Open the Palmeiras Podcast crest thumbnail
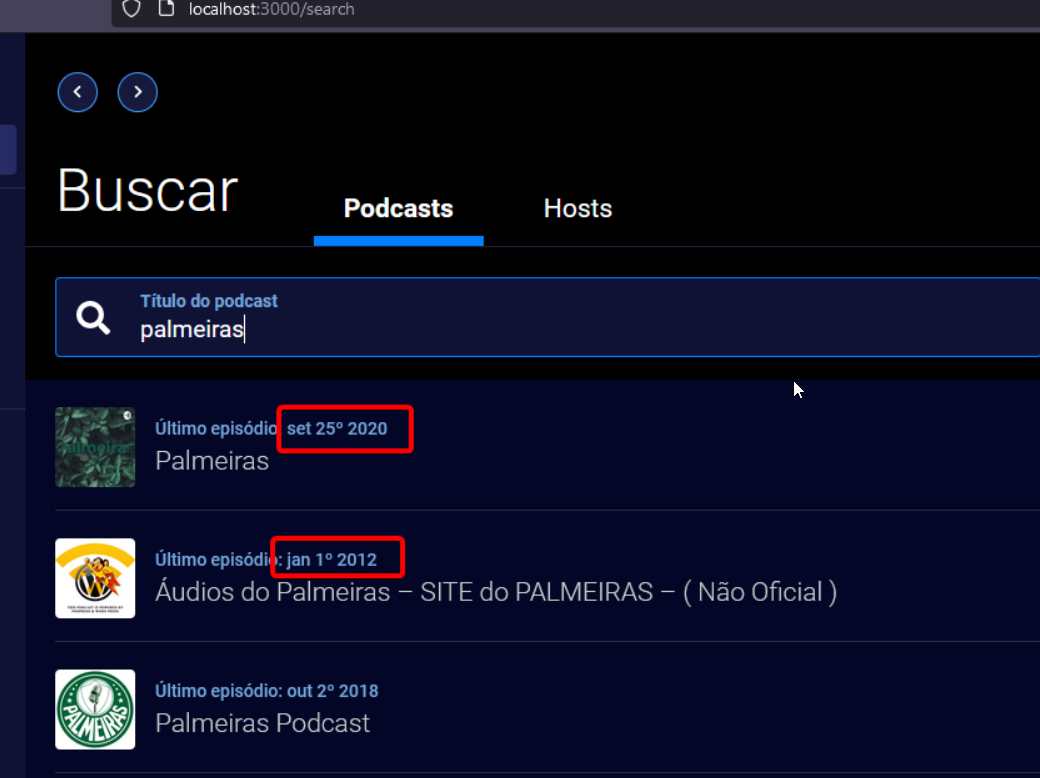1040x778 pixels. click(95, 710)
